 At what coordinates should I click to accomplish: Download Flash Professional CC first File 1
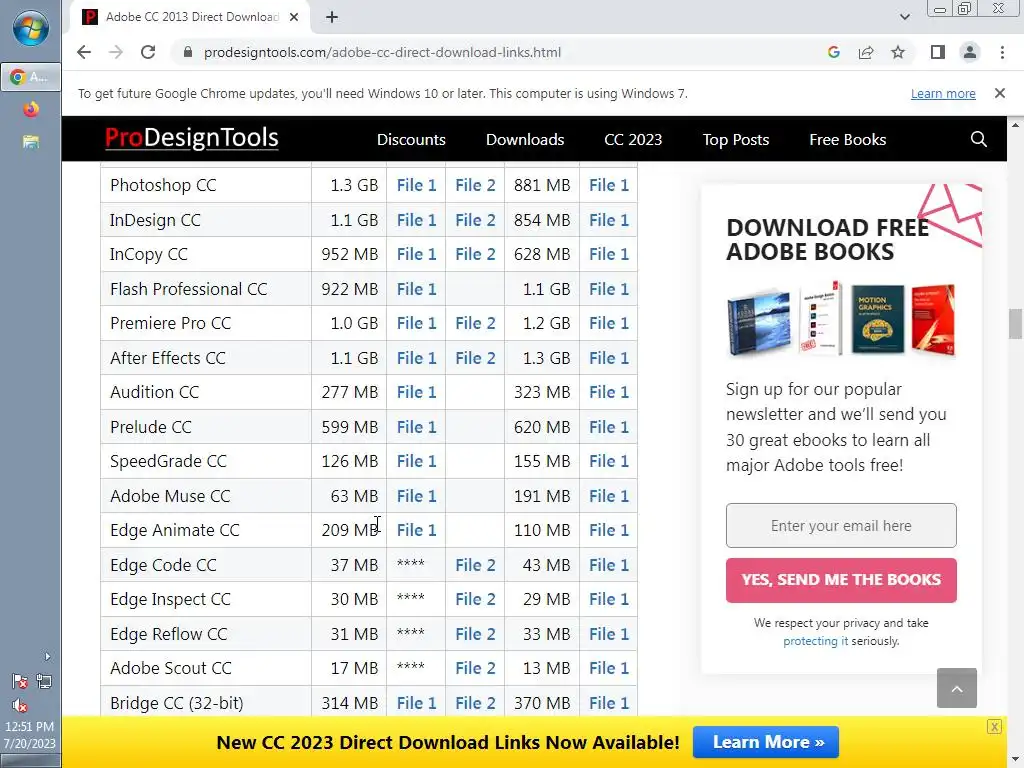417,289
